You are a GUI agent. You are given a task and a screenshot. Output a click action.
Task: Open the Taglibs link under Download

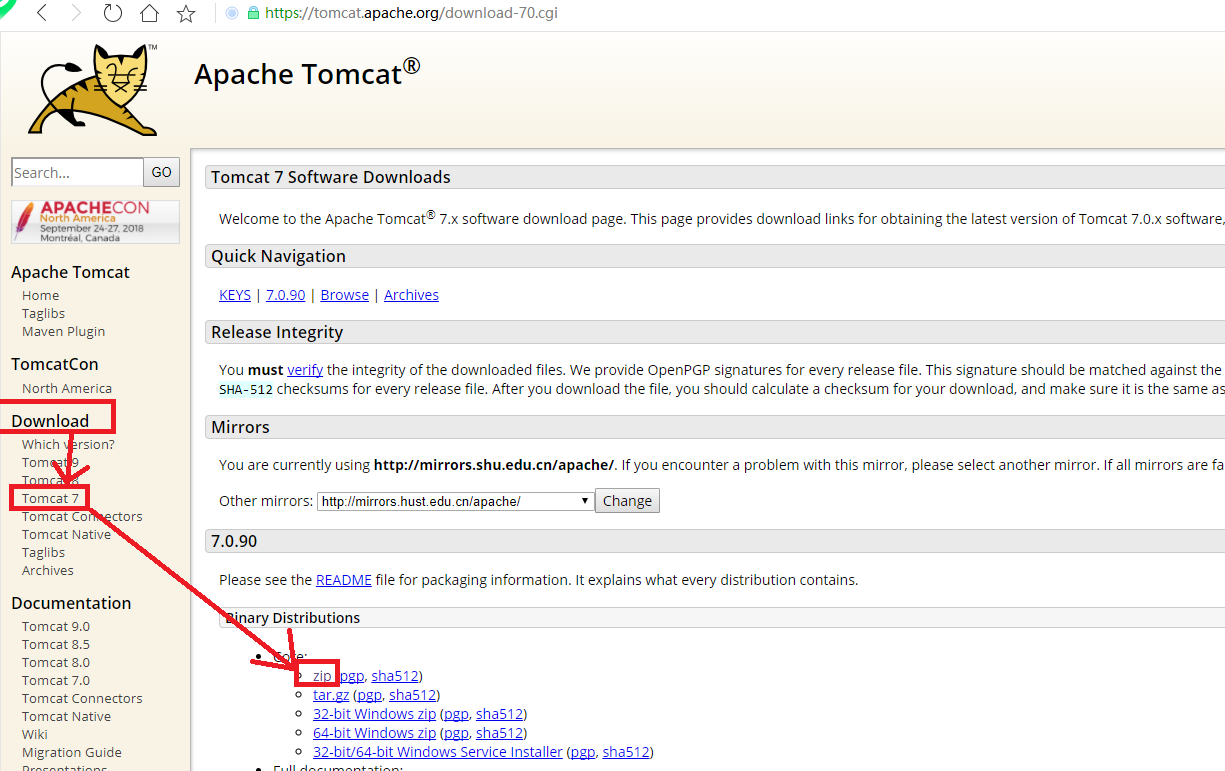click(x=44, y=552)
